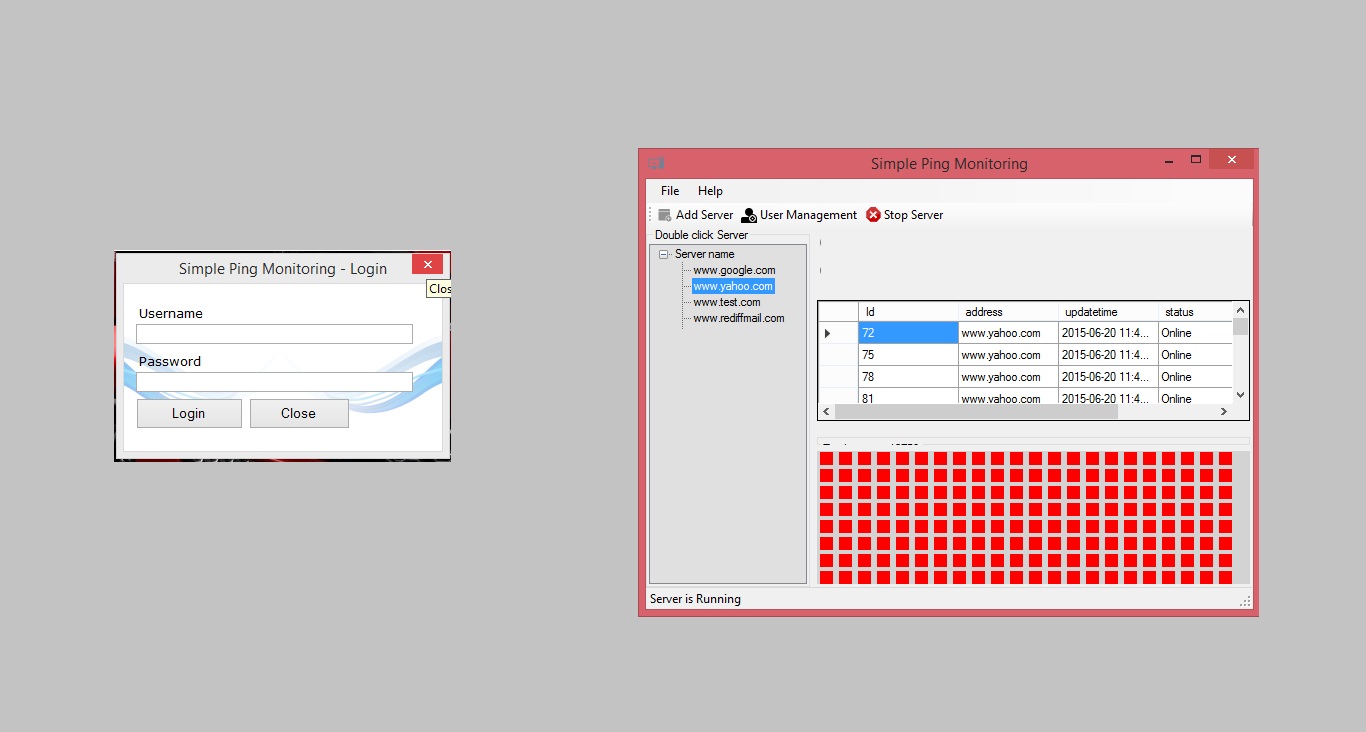Click the Double click Server group label
1366x732 pixels.
coord(701,235)
